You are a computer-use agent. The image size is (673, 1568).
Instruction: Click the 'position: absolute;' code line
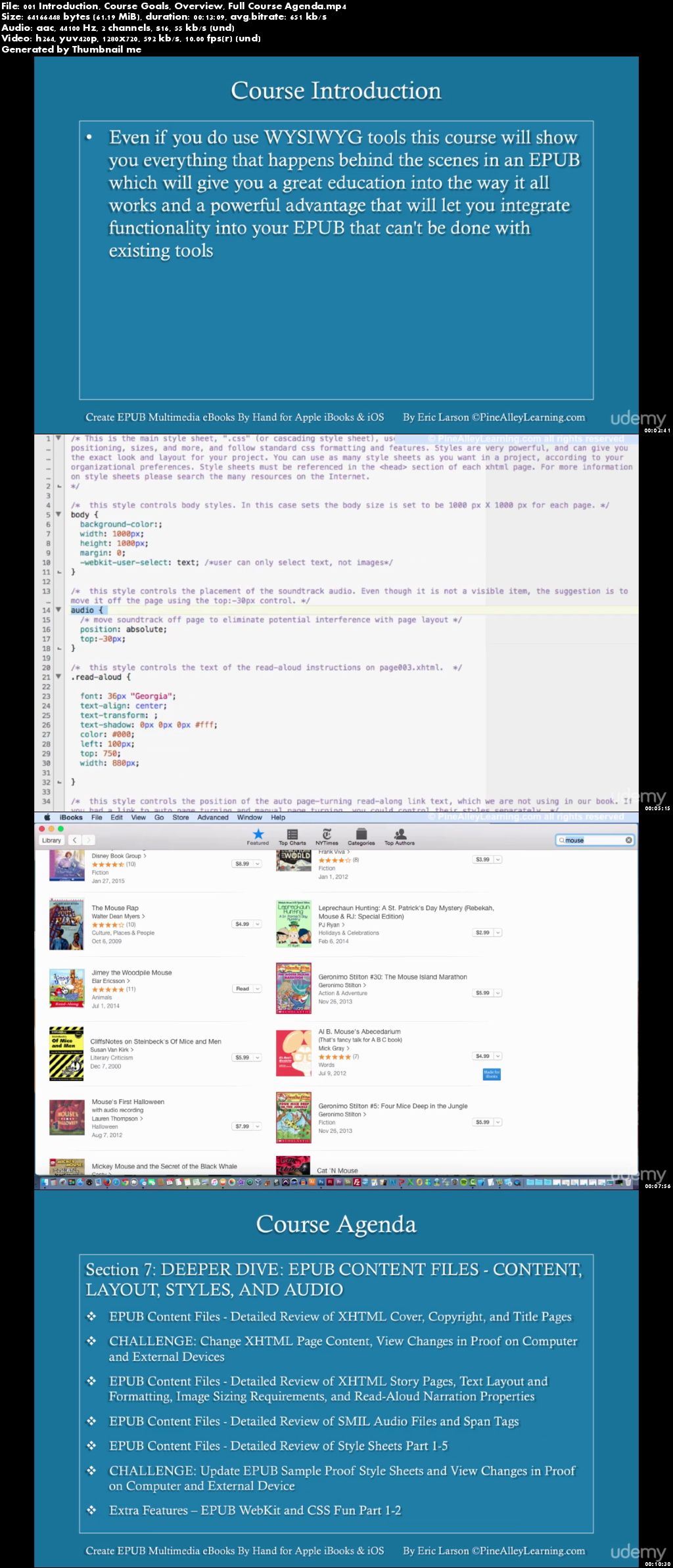point(123,629)
